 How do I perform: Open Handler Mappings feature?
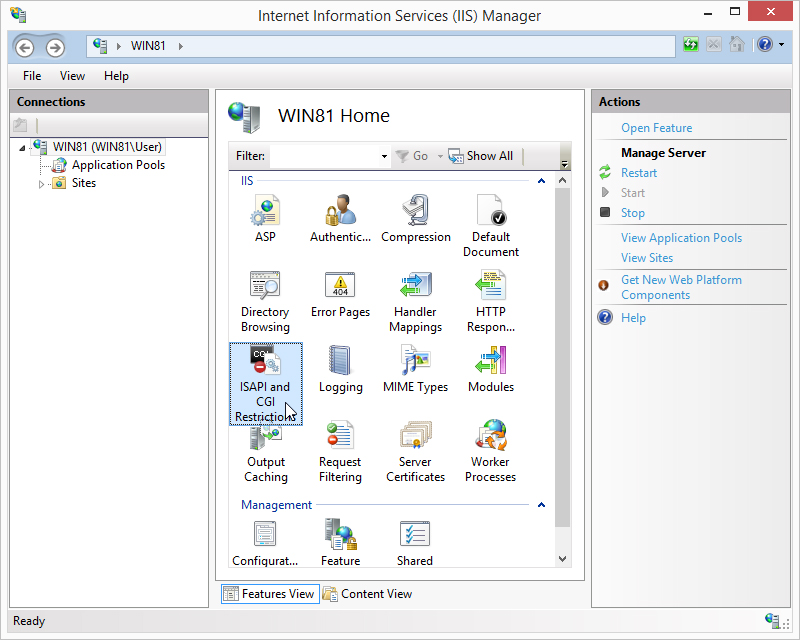(x=416, y=301)
